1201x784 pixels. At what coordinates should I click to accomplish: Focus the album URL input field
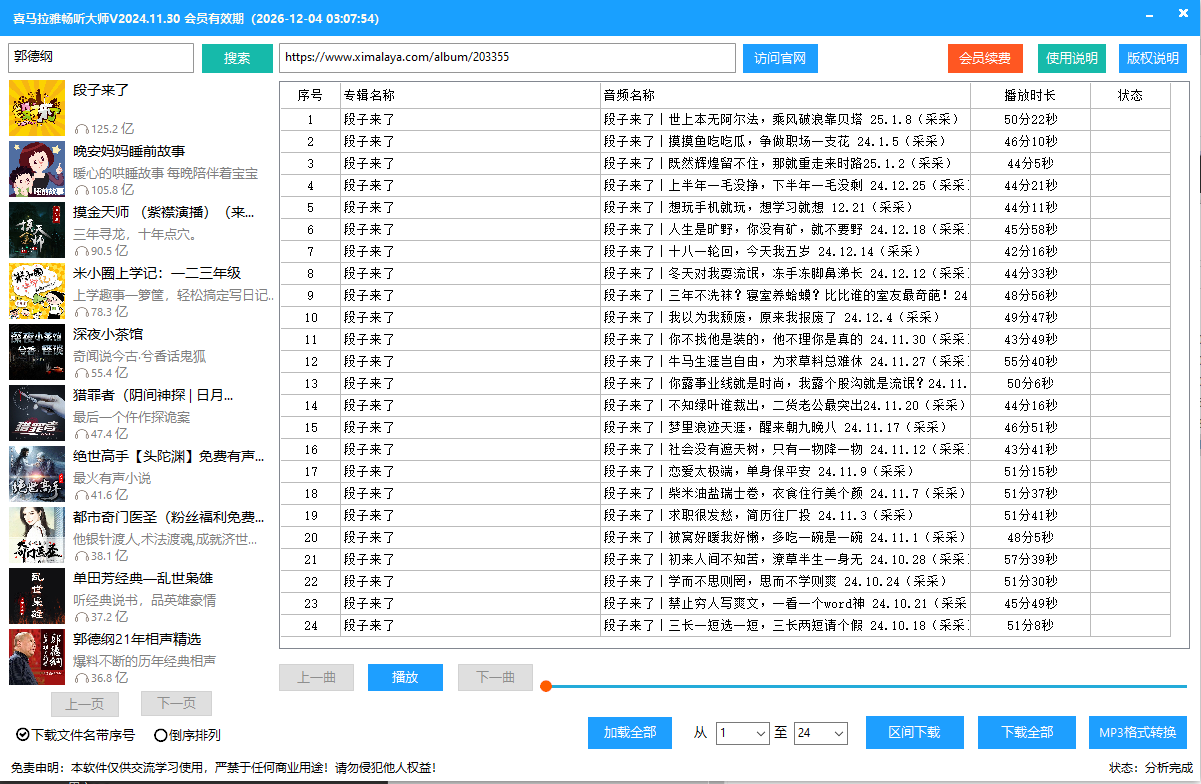point(507,58)
